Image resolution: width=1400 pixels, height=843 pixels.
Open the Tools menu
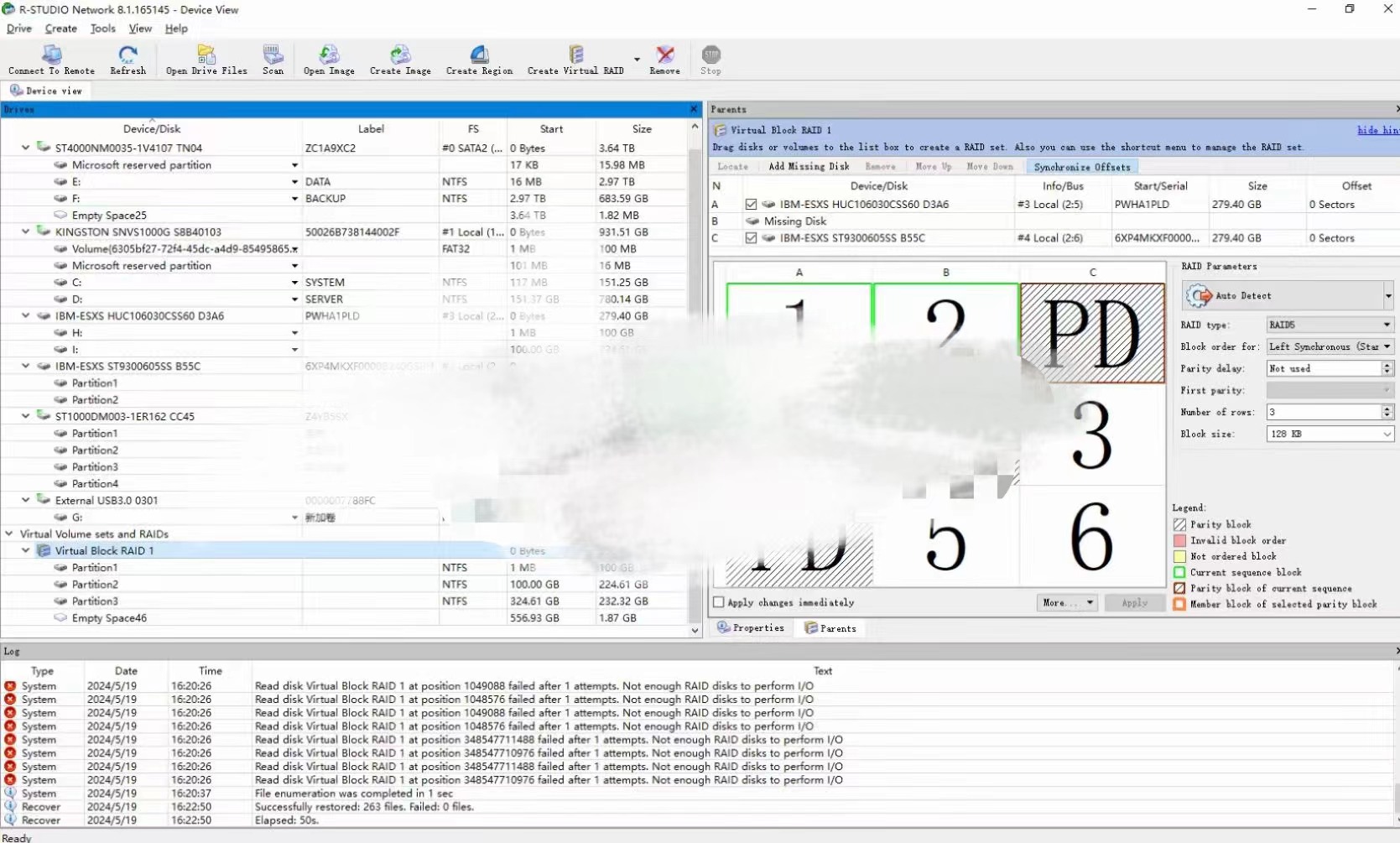point(102,29)
